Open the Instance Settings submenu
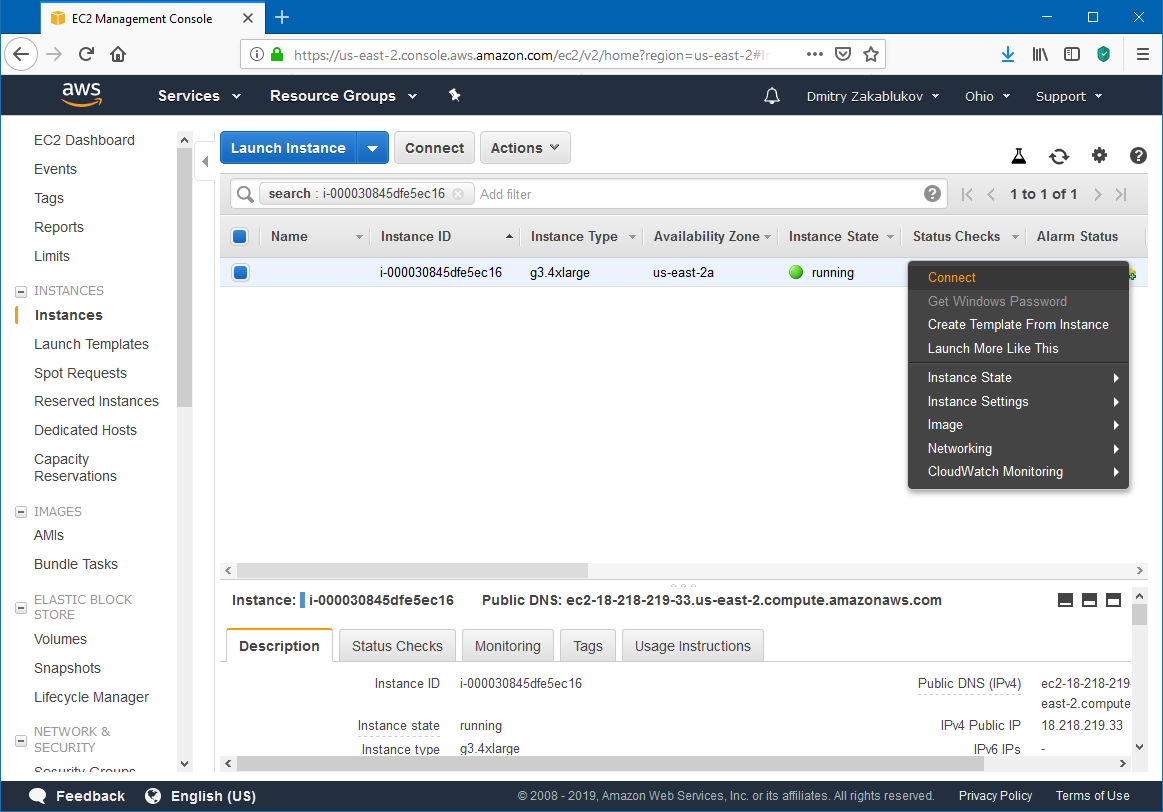This screenshot has height=812, width=1163. click(x=1018, y=401)
